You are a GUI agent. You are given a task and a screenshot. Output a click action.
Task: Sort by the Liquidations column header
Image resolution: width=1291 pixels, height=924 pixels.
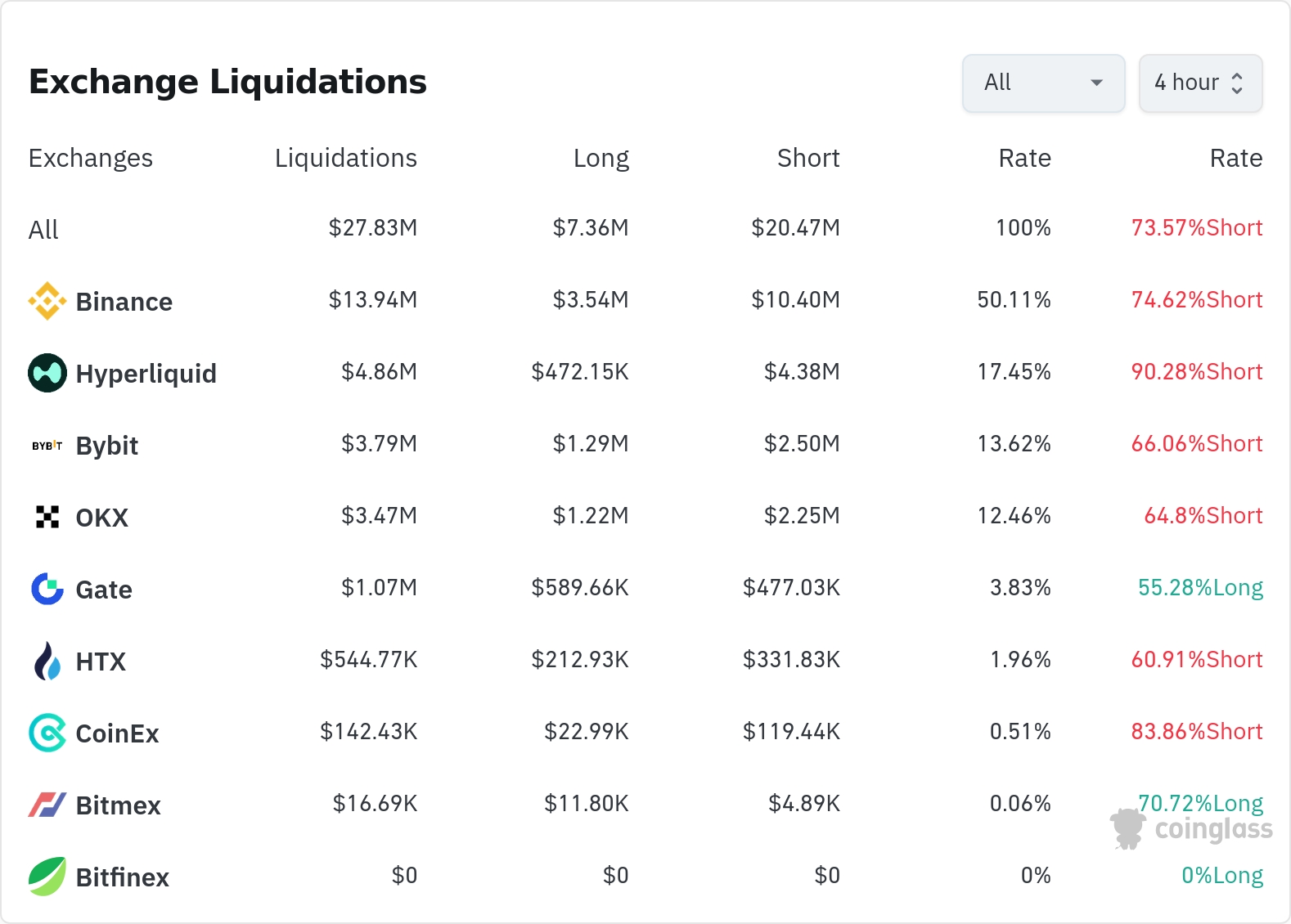345,158
